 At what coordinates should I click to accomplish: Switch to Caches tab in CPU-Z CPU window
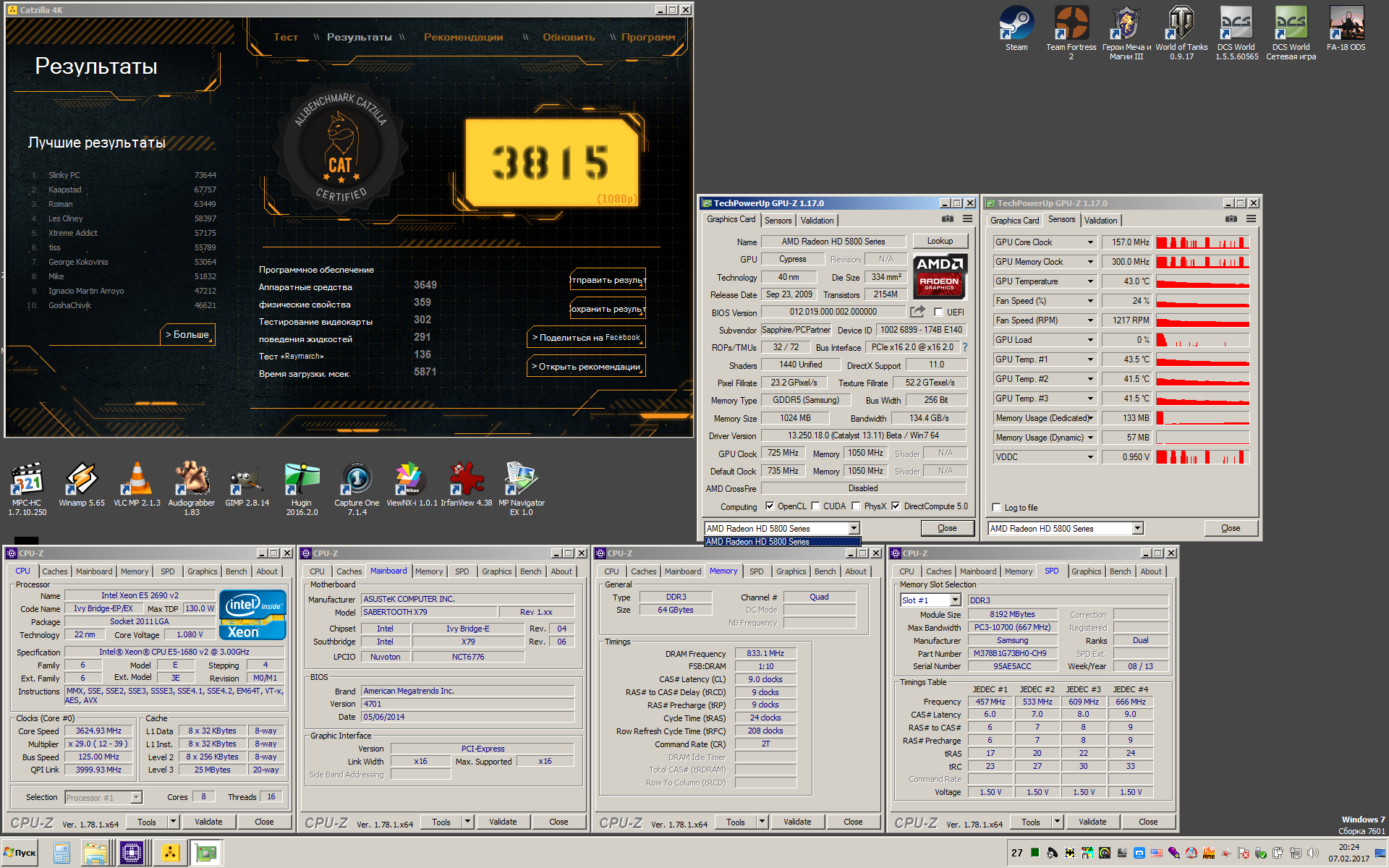(x=55, y=571)
